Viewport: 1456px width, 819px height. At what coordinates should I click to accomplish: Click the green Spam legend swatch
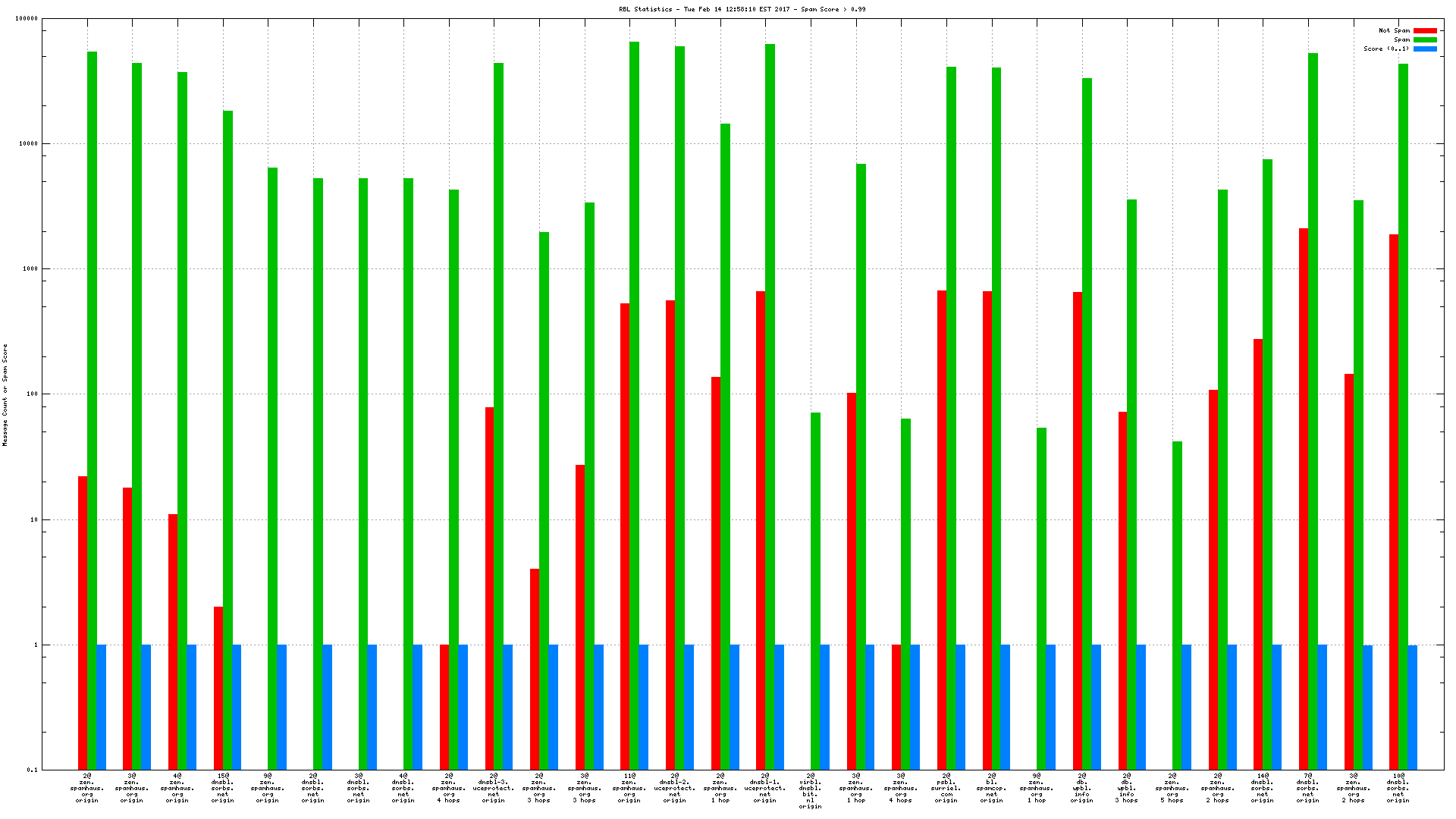pyautogui.click(x=1425, y=40)
